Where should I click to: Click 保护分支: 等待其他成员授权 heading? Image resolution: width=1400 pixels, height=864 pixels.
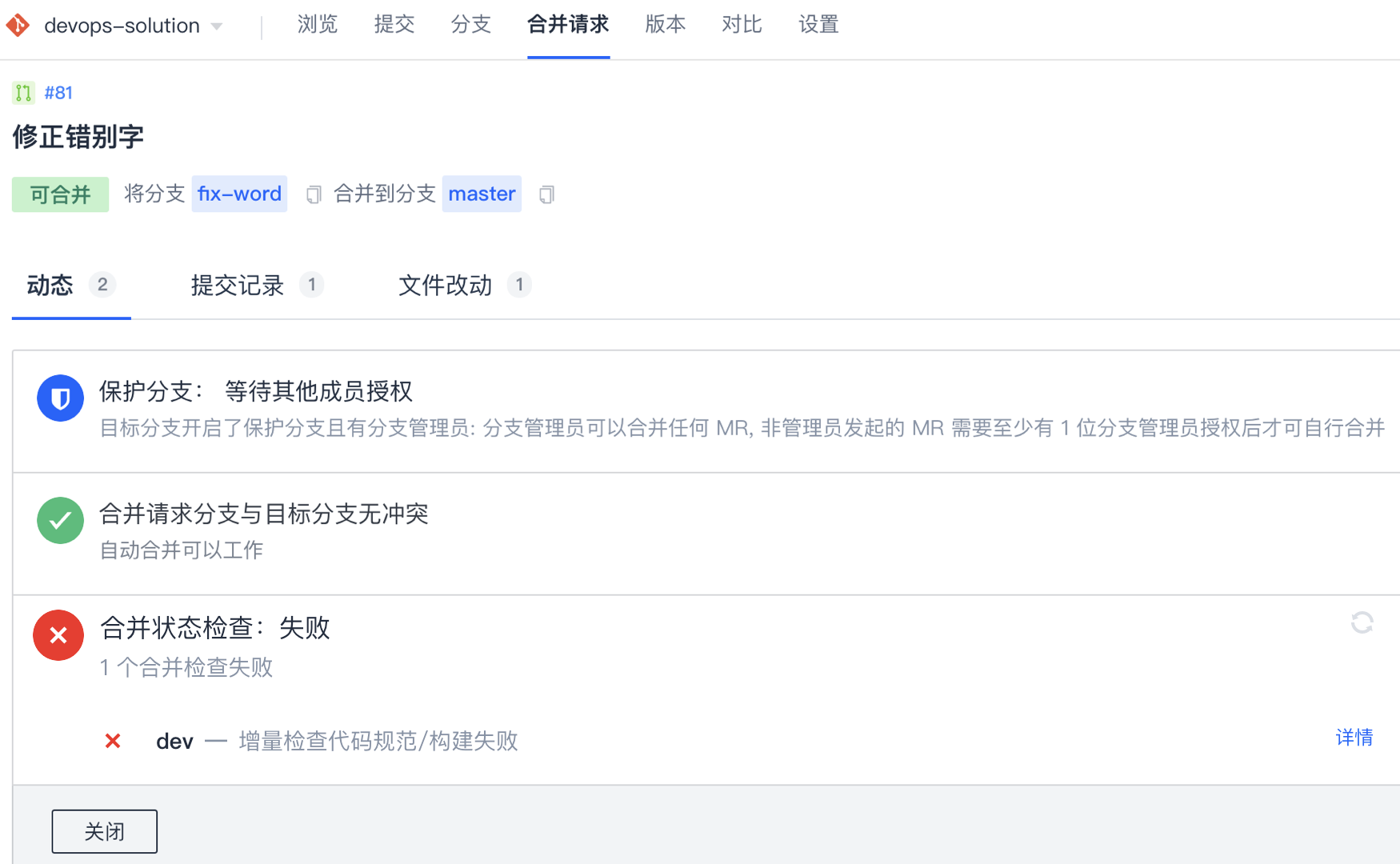(256, 391)
